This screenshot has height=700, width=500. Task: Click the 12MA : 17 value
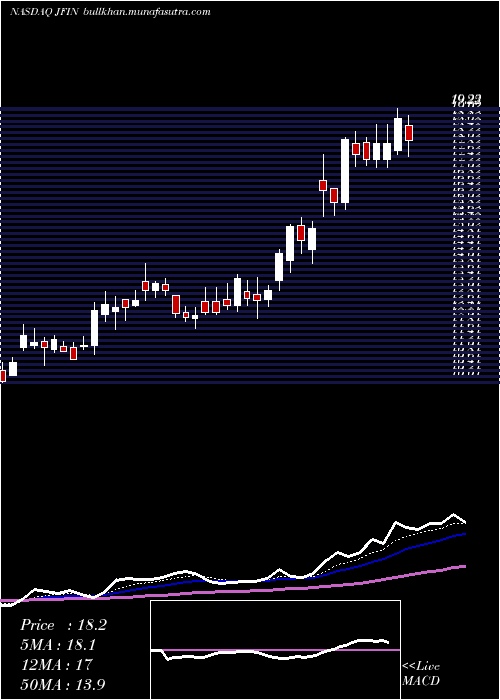pos(56,665)
